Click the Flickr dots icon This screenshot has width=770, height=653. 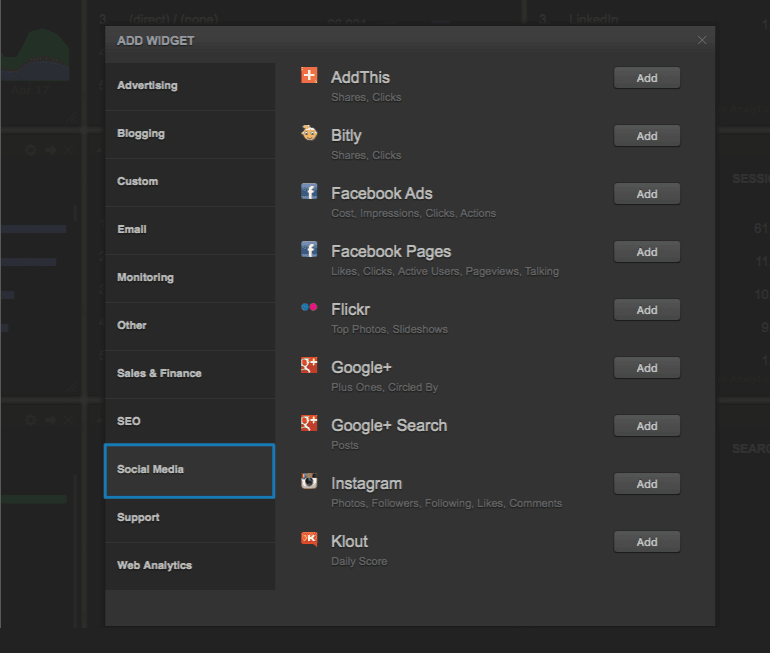[309, 307]
